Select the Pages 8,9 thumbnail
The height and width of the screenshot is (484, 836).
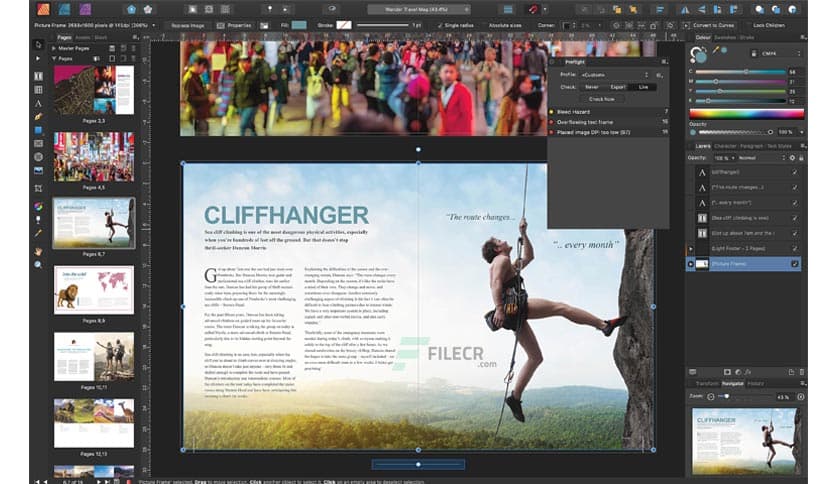(x=94, y=290)
